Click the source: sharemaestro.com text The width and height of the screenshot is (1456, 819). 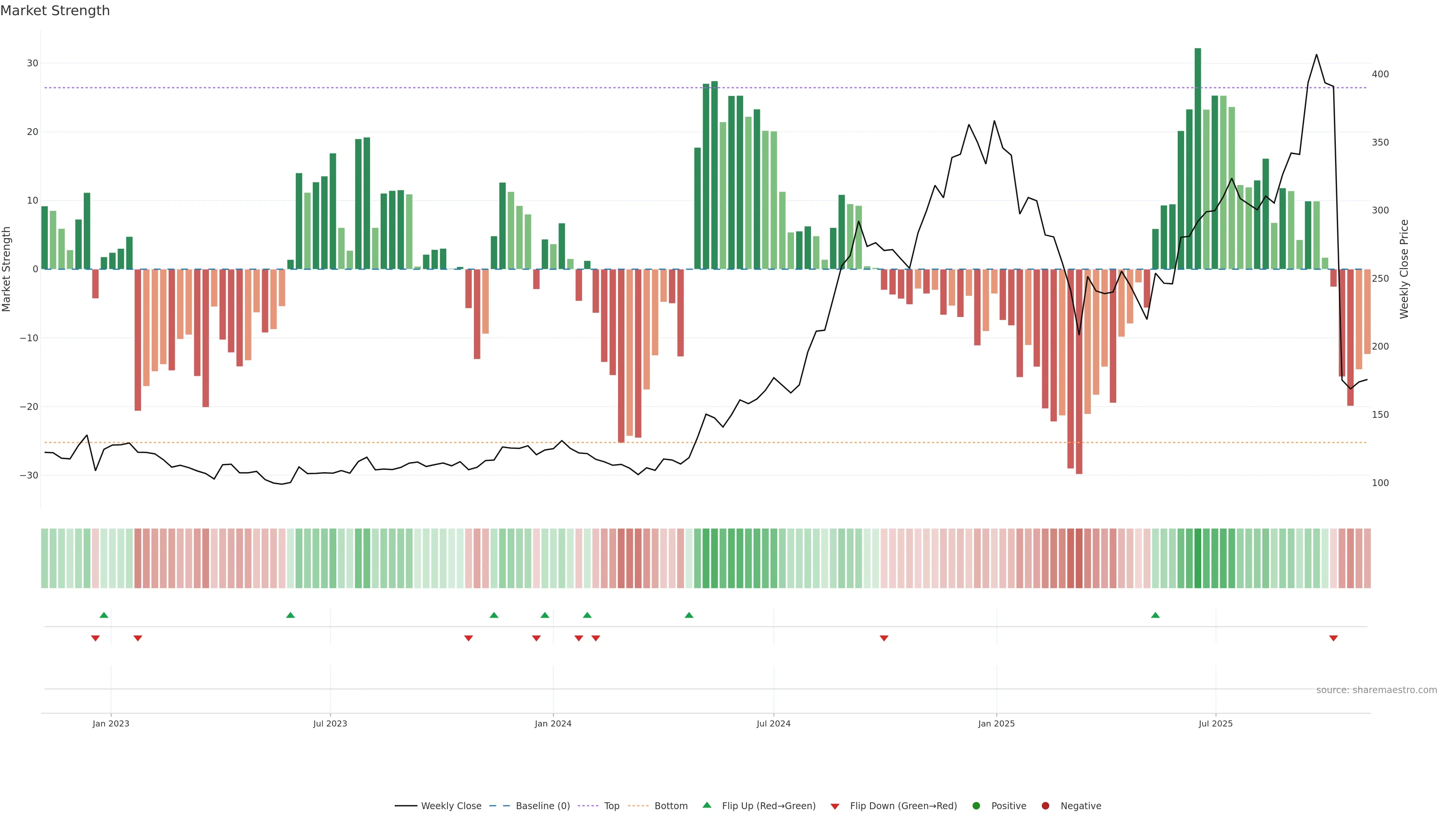pos(1376,690)
